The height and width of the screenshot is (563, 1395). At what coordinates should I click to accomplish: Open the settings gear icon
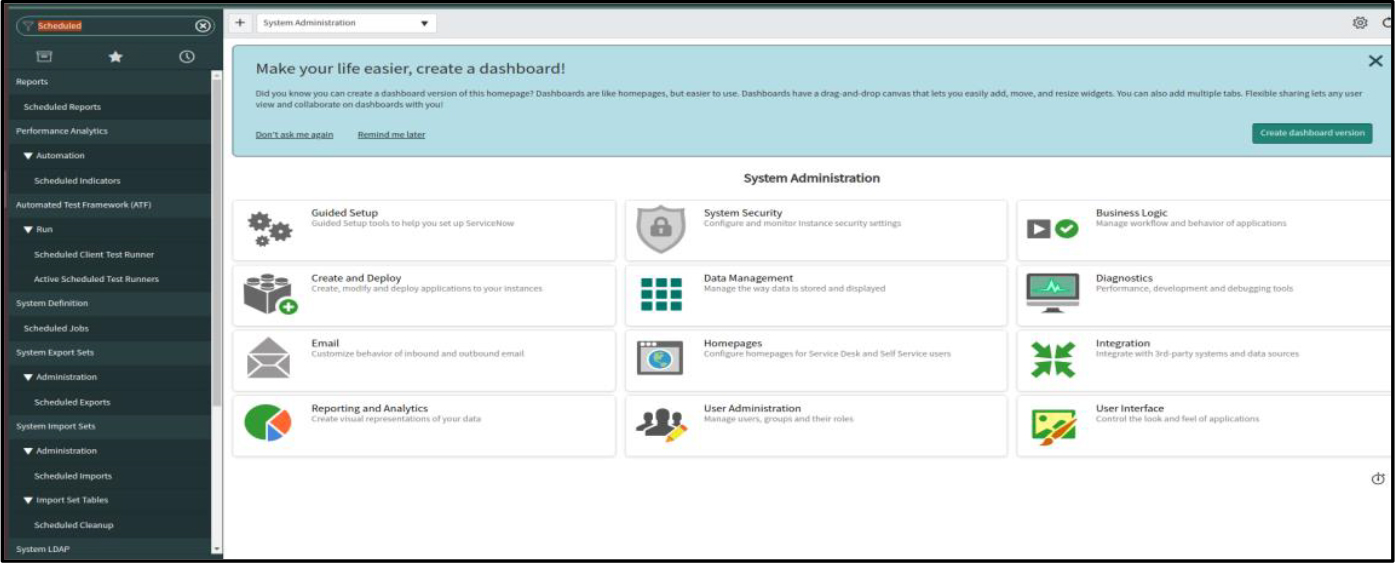(1360, 23)
